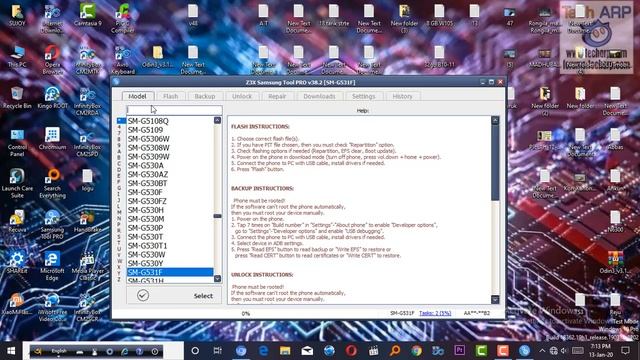Screen dimensions: 640x360
Task: Open the Settings tab
Action: tap(363, 96)
